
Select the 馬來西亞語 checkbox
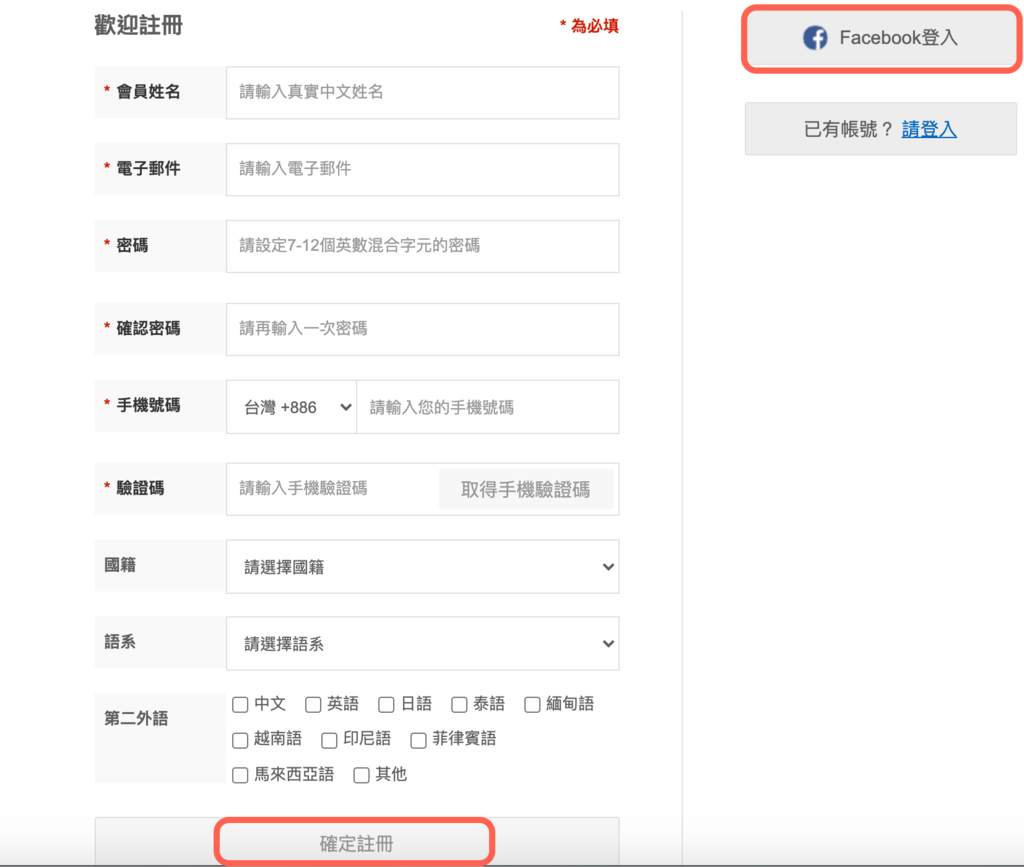click(x=240, y=775)
